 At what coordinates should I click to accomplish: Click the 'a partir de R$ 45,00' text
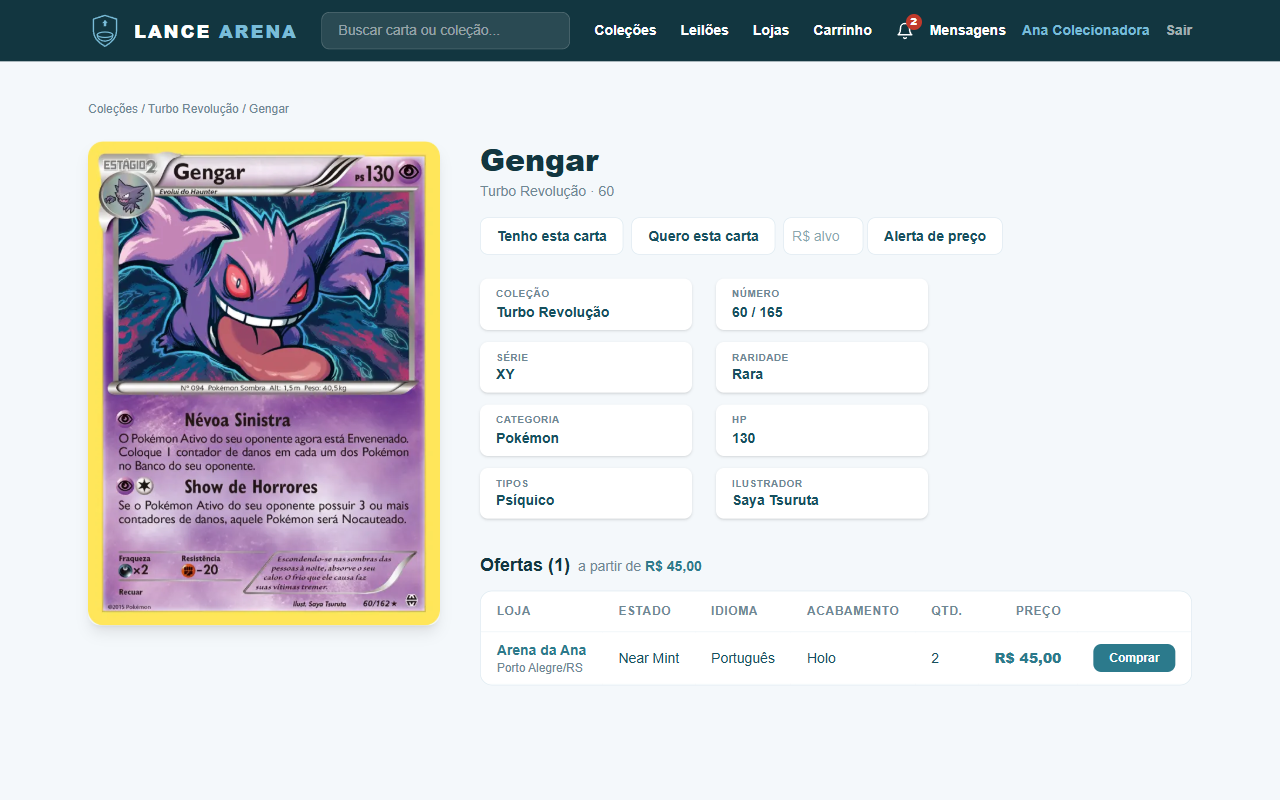(640, 566)
